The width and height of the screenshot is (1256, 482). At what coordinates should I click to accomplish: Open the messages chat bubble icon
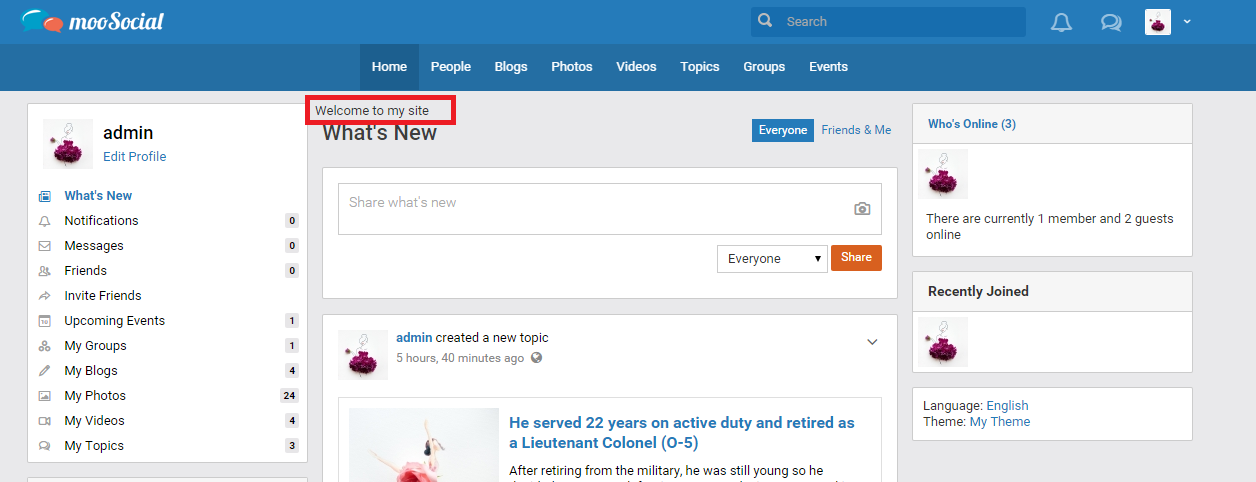point(1110,22)
